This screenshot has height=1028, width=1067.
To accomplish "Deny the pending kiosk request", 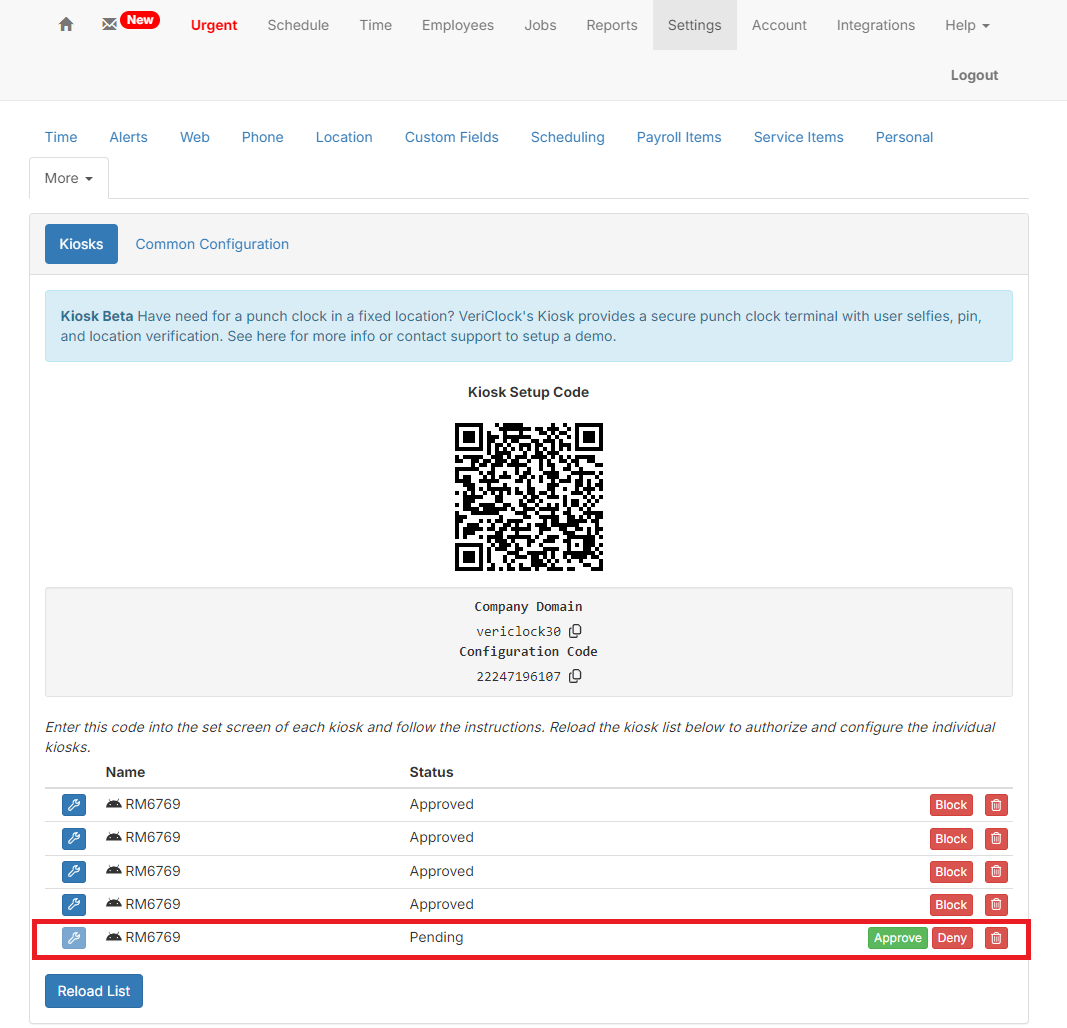I will click(951, 938).
